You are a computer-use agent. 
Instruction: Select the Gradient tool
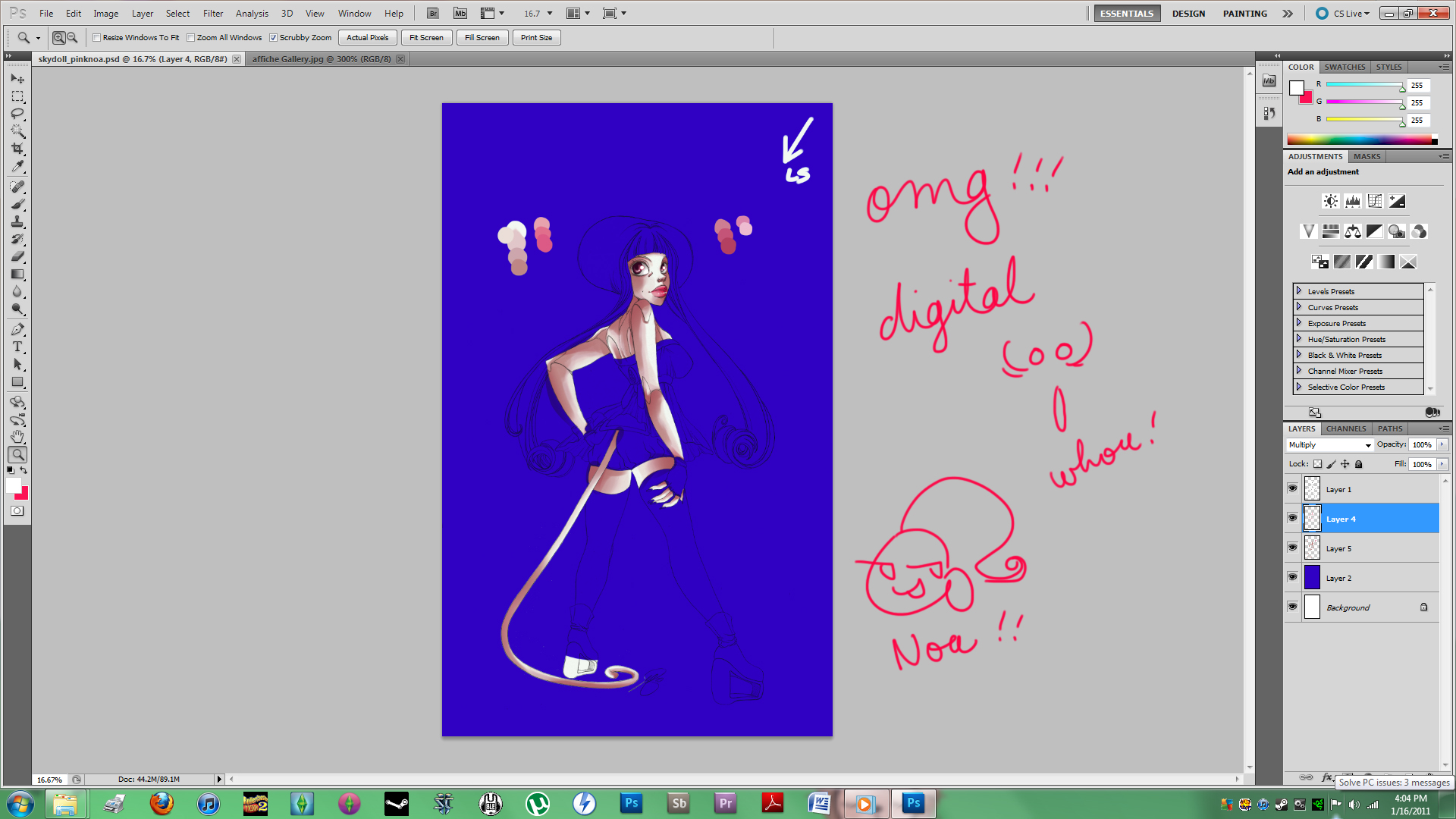coord(17,274)
